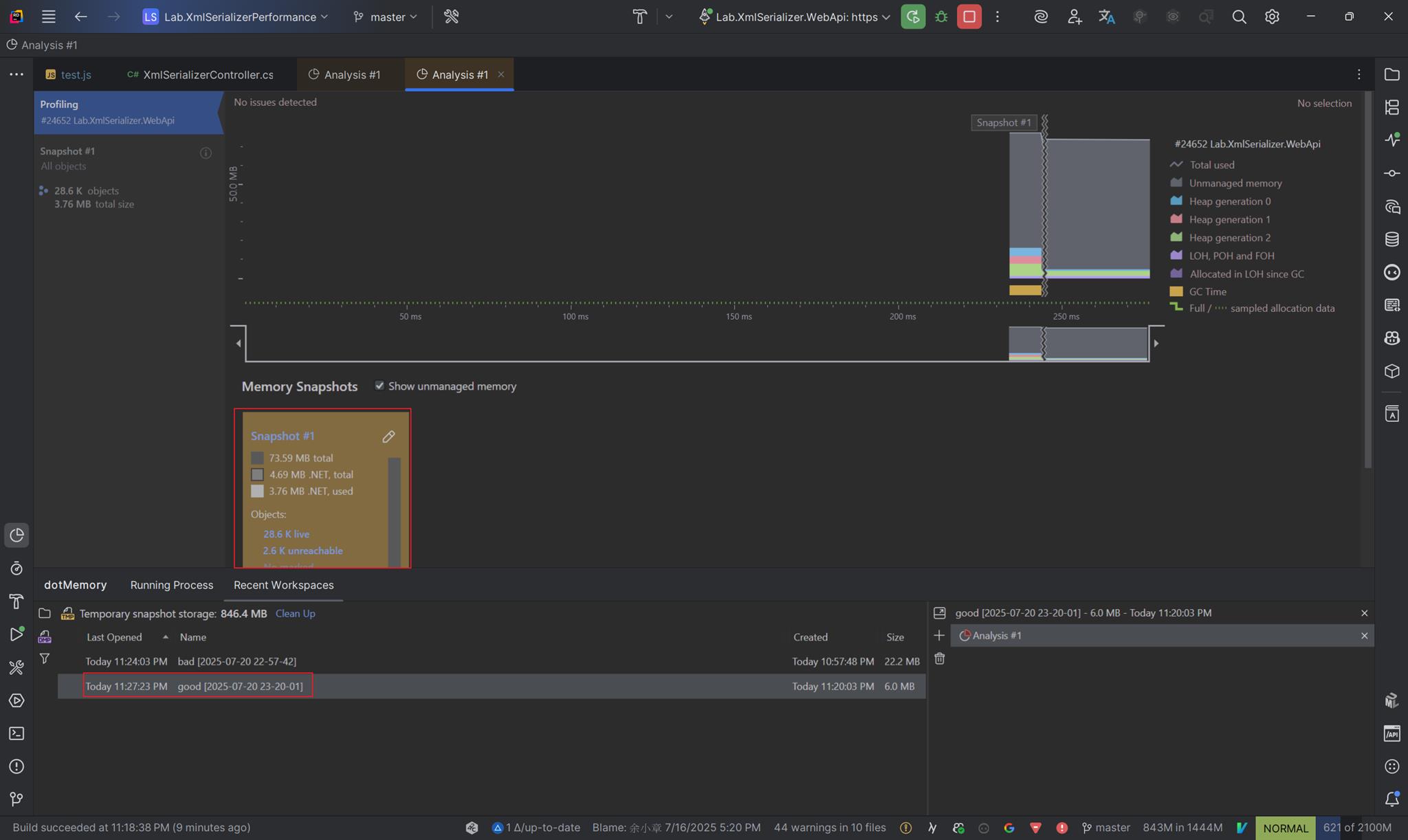
Task: Stop the running process with red square
Action: tap(969, 16)
